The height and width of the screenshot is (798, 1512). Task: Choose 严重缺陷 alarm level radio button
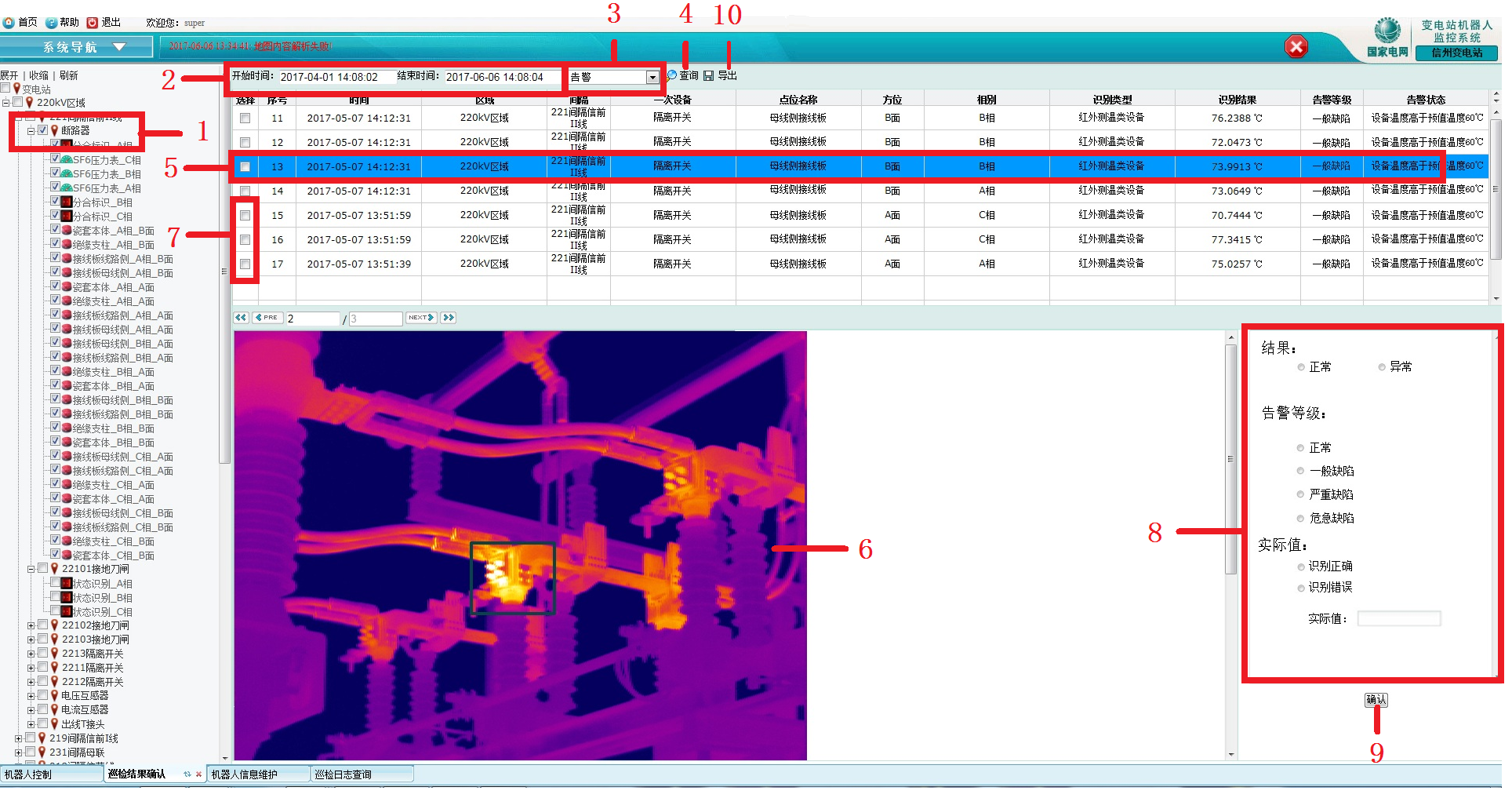click(x=1301, y=494)
